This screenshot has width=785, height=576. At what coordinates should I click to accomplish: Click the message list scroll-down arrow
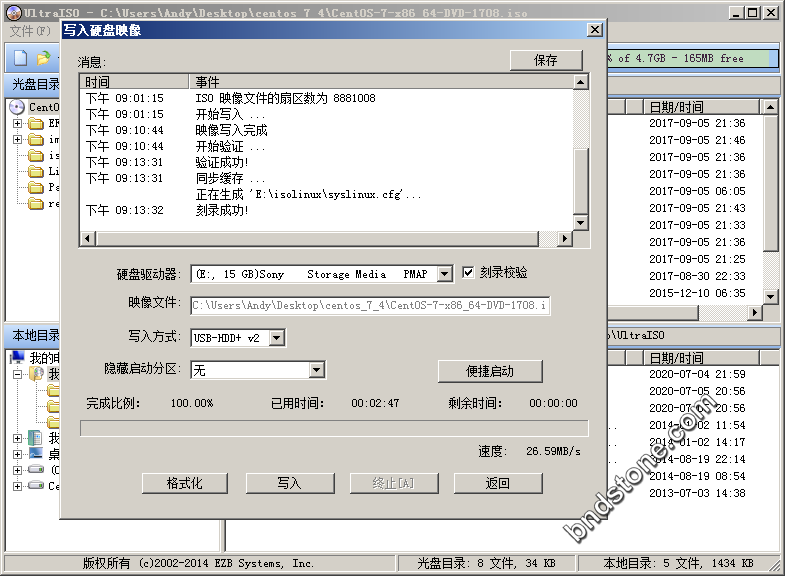point(580,222)
